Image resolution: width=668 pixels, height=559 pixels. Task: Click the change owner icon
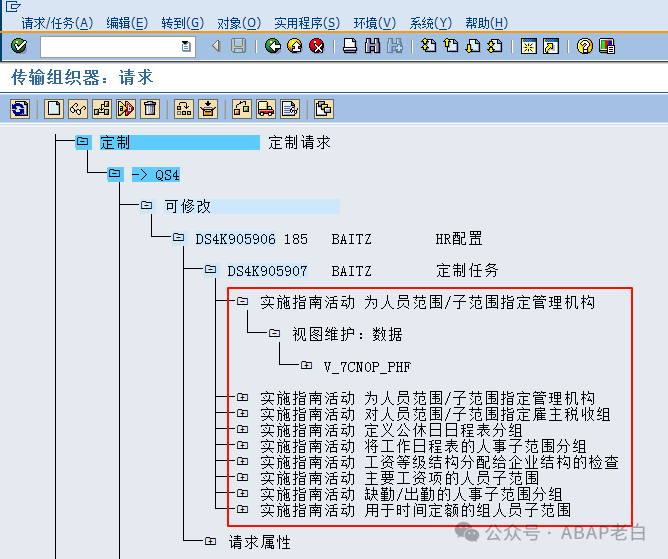[242, 109]
